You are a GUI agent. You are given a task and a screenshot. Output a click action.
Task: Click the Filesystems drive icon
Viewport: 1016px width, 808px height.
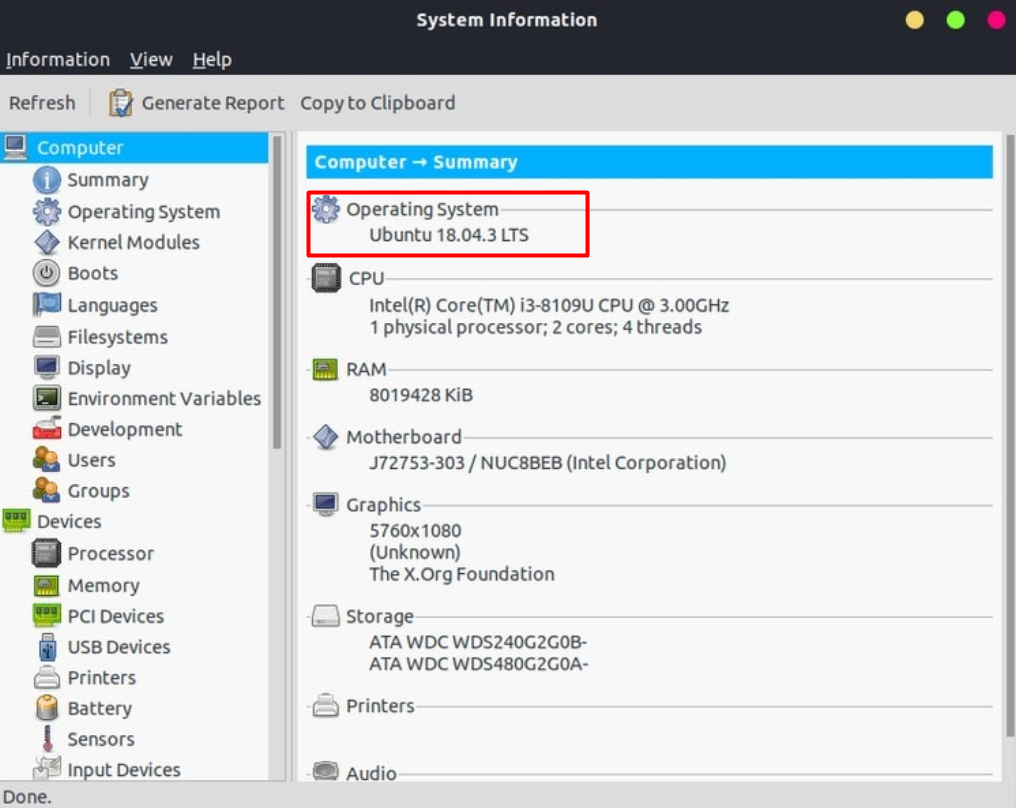(47, 337)
